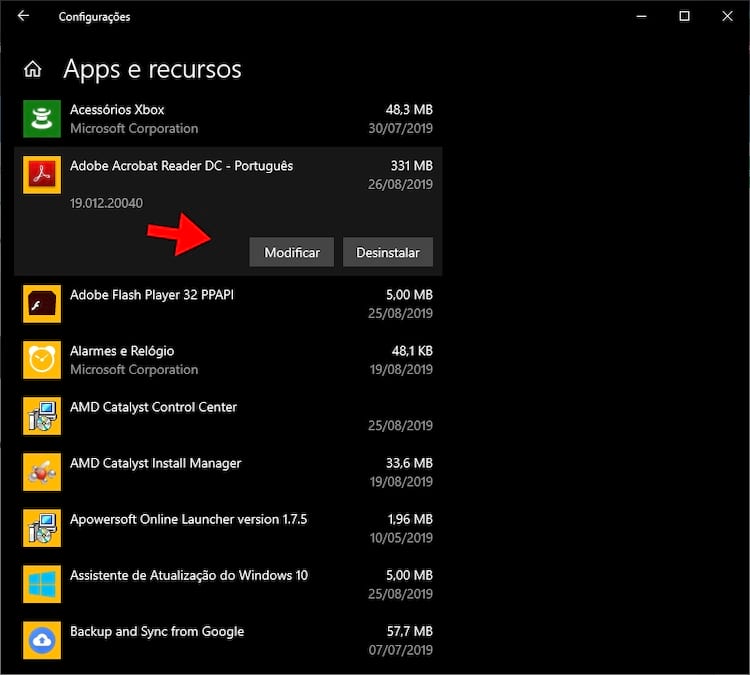Click the 331 MB size value

[412, 166]
